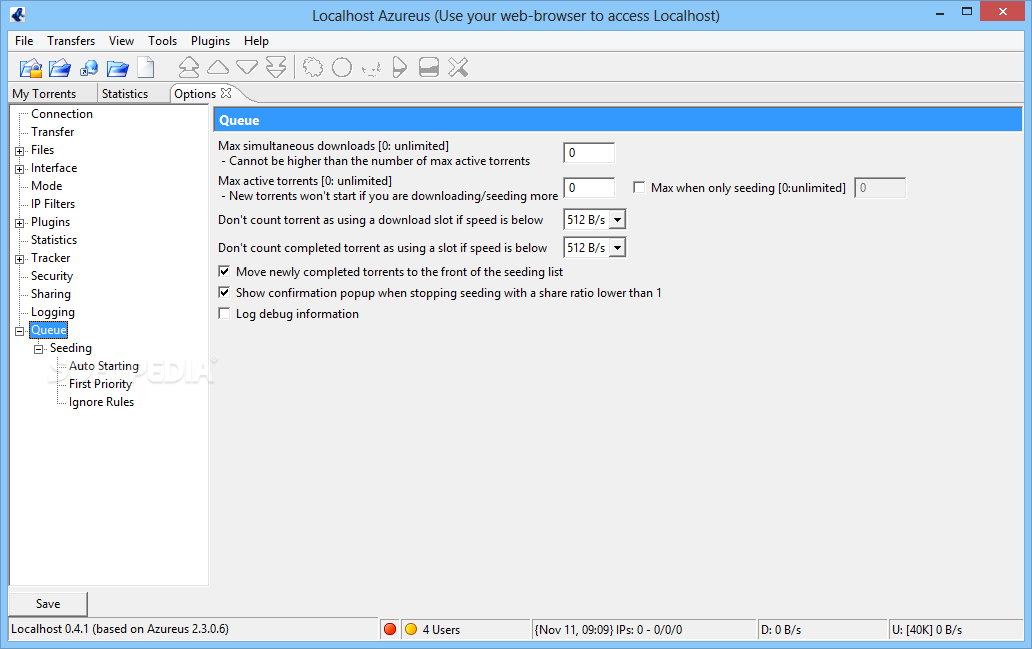Collapse the Queue tree node
This screenshot has width=1032, height=649.
coord(20,331)
